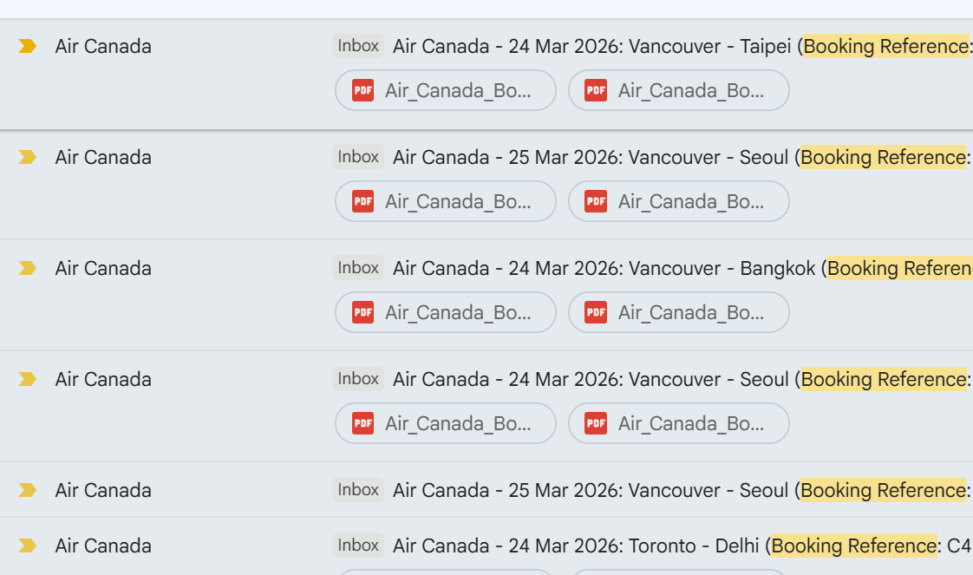Click the Inbox label on the Vancouver - Bangkok email

(358, 268)
